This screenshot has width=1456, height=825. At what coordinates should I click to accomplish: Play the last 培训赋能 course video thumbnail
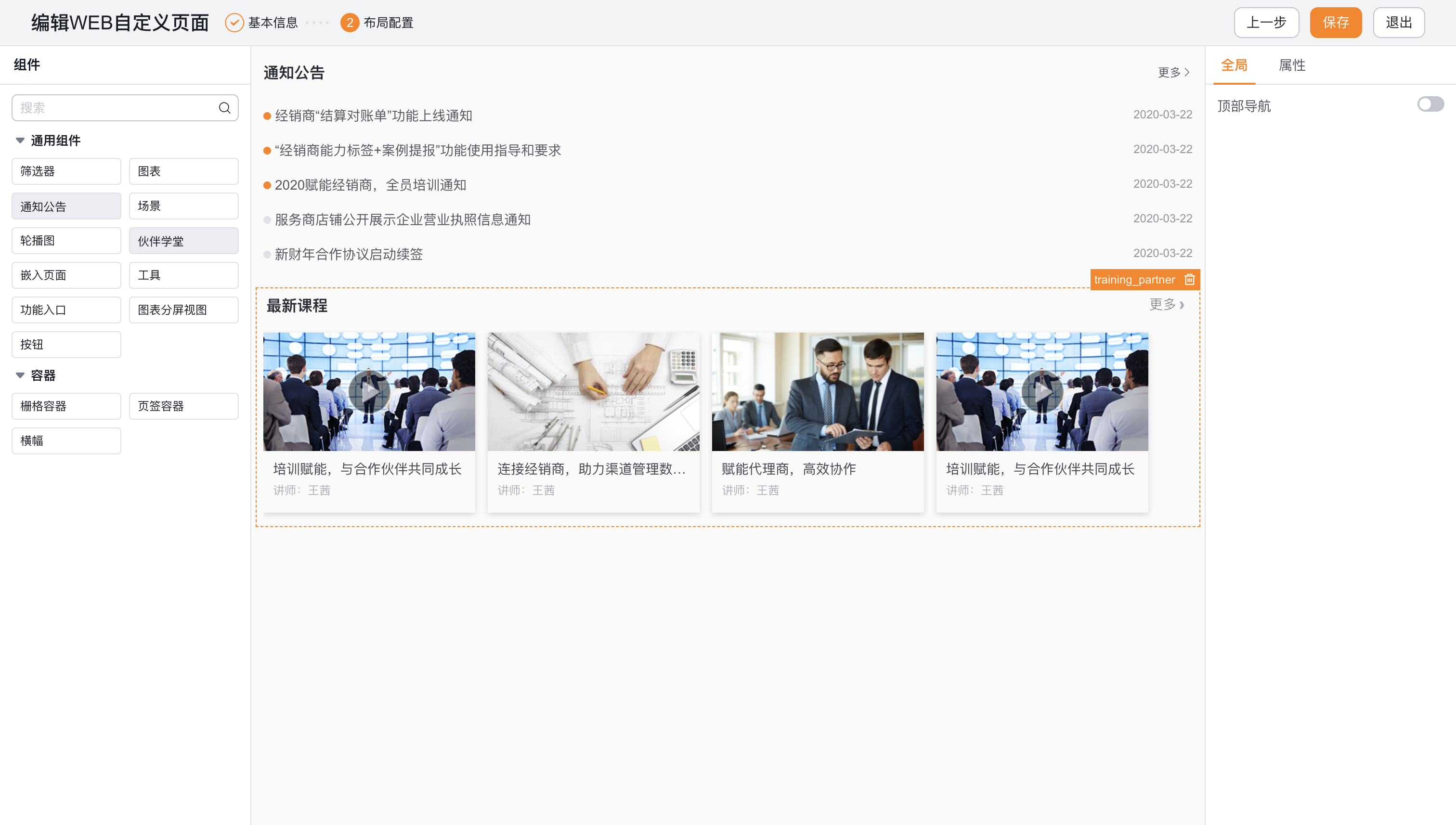pos(1042,390)
